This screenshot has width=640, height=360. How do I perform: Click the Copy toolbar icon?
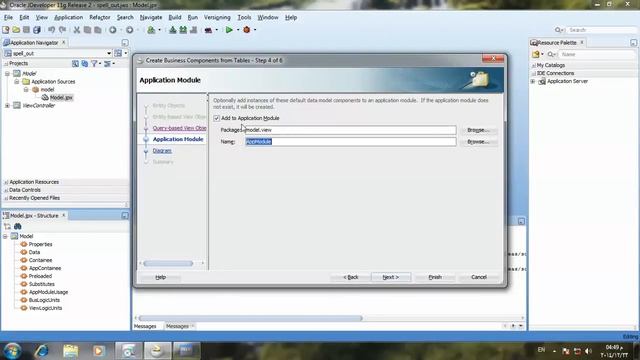[87, 30]
